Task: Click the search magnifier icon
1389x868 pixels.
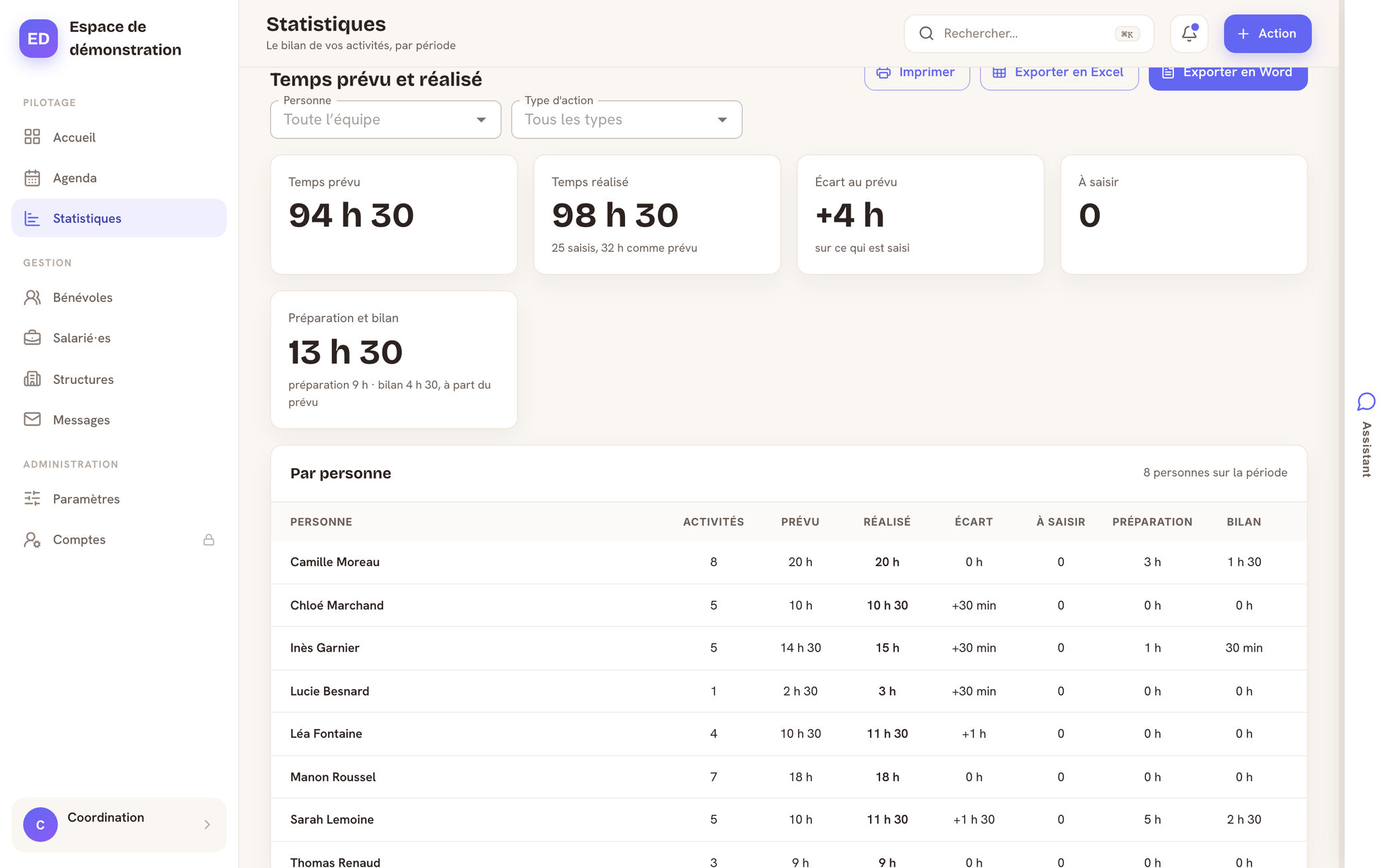Action: (x=926, y=33)
